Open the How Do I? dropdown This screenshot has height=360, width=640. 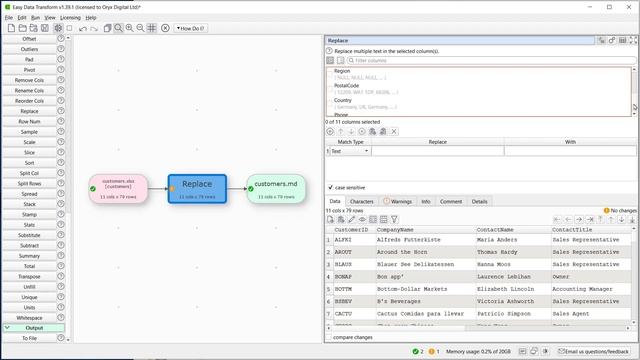coord(191,29)
